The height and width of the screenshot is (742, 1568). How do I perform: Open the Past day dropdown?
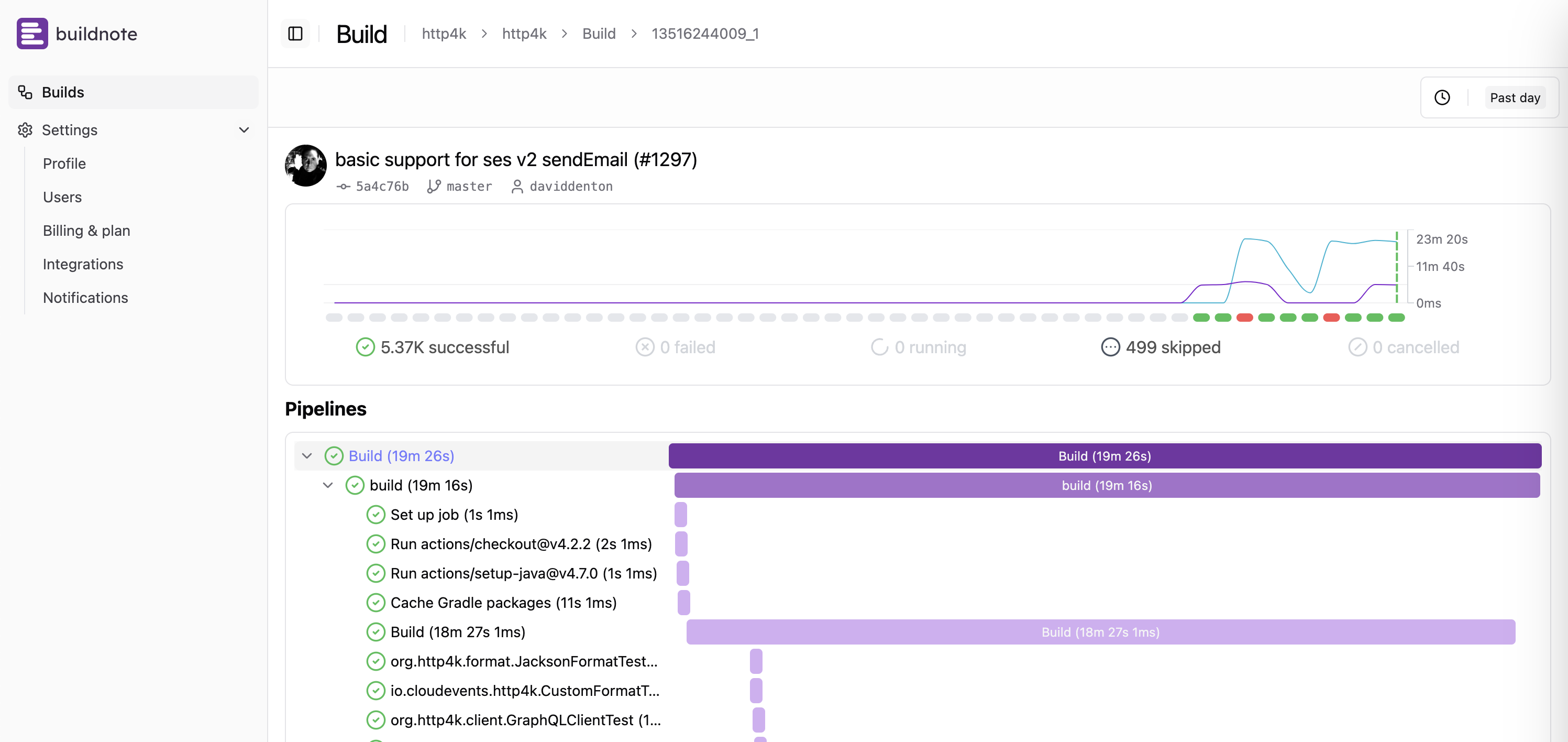[x=1515, y=97]
